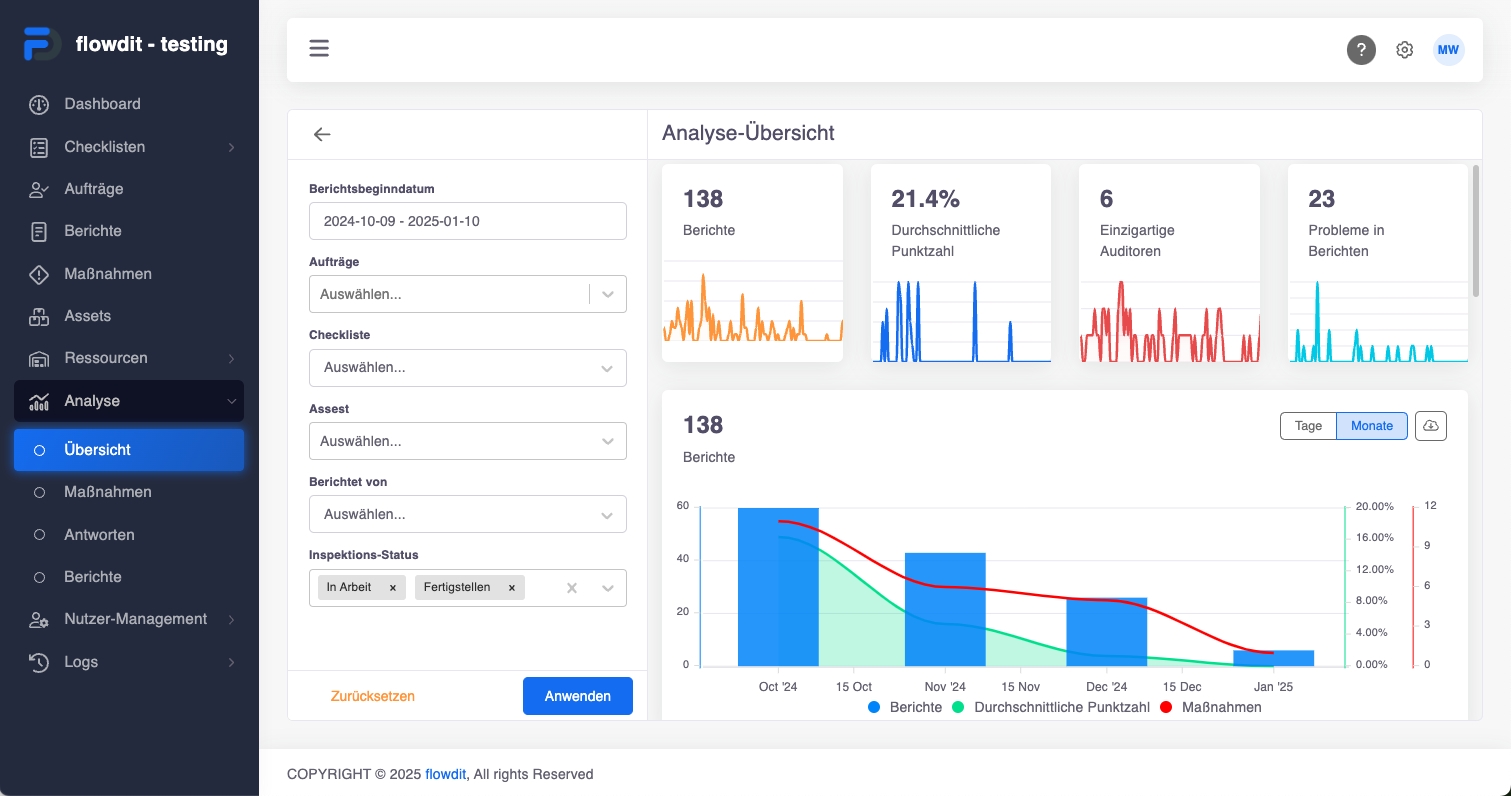Open Maßnahmen from sidebar warning icon
Image resolution: width=1511 pixels, height=796 pixels.
(x=129, y=273)
